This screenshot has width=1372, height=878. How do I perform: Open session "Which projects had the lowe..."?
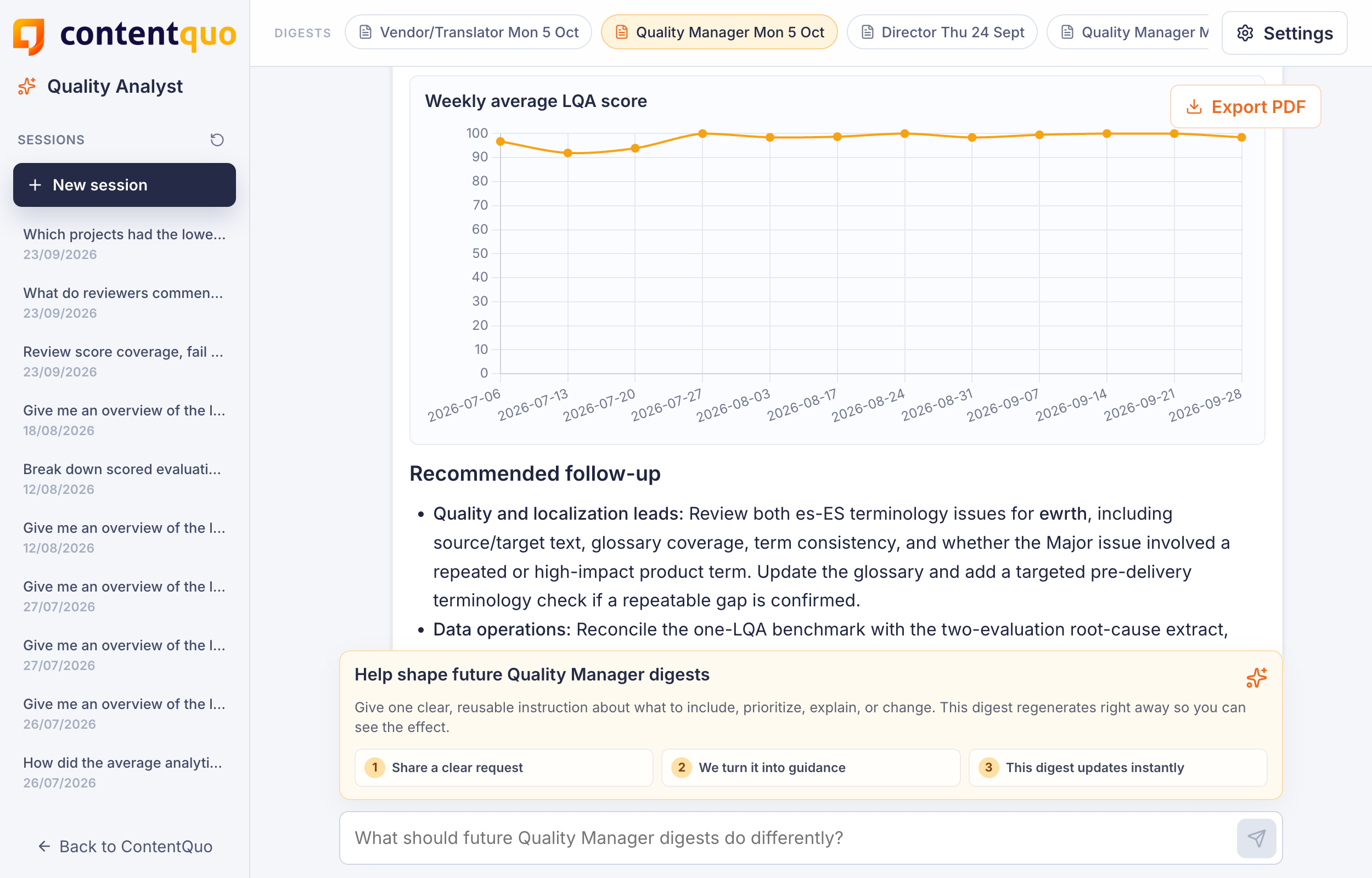pyautogui.click(x=124, y=244)
